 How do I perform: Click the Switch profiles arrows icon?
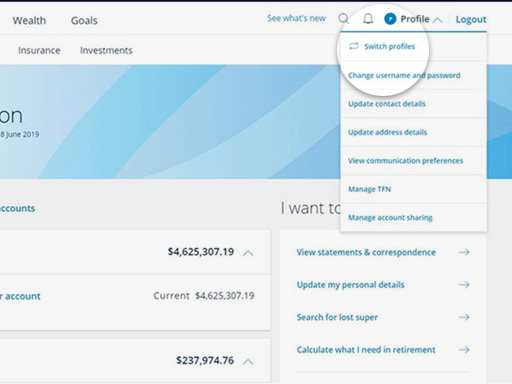click(354, 46)
